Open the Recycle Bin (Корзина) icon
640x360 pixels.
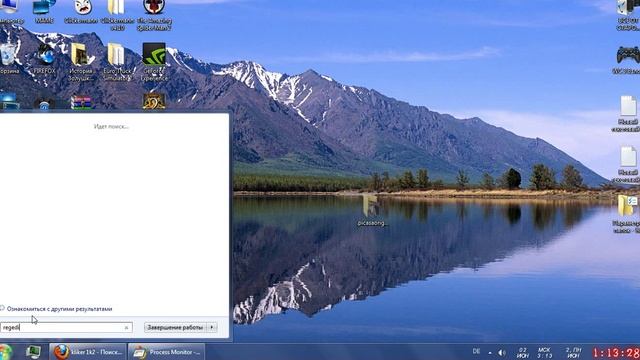pyautogui.click(x=9, y=58)
